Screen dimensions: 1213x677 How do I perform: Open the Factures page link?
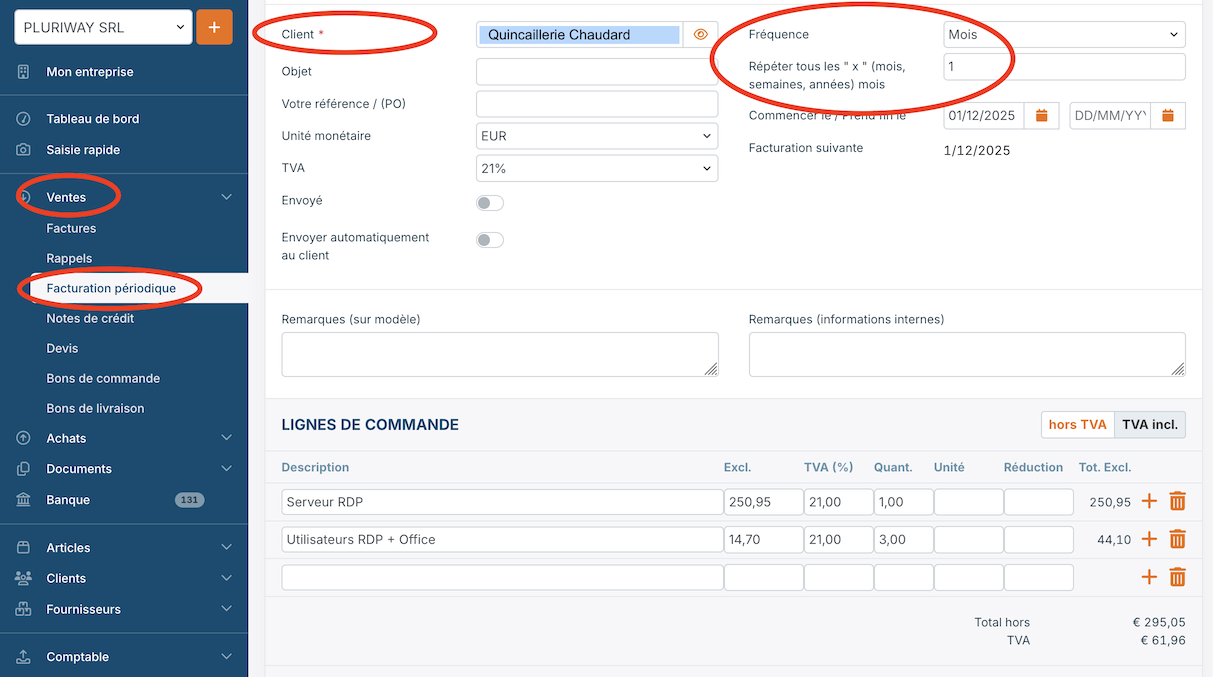[x=71, y=228]
